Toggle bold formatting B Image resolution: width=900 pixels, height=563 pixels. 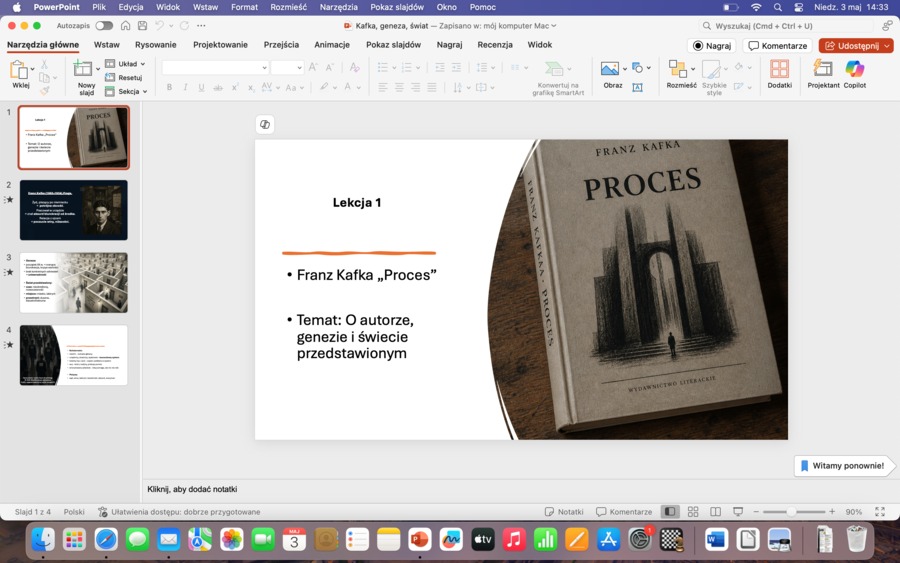coord(169,87)
